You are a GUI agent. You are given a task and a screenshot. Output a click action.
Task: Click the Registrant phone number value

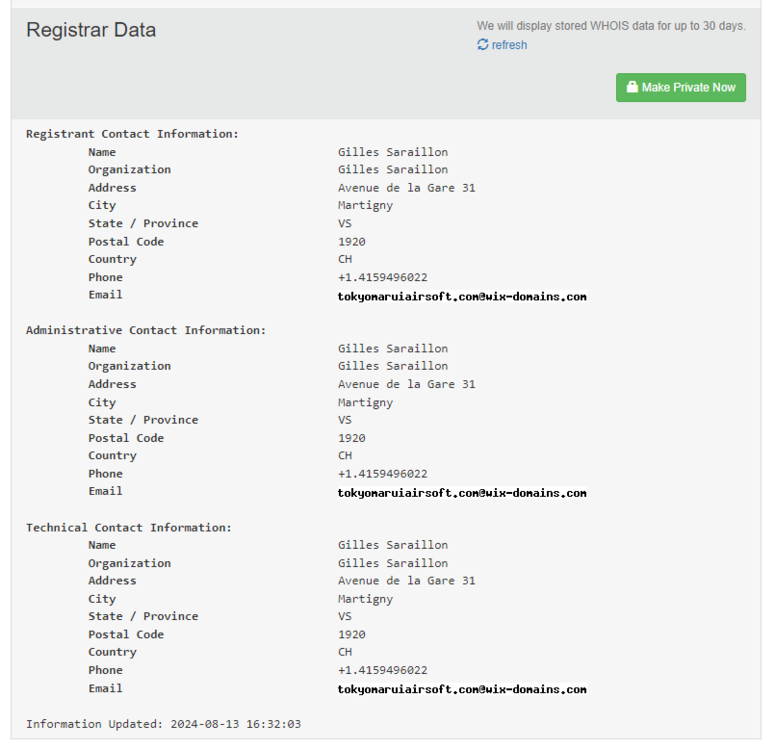pyautogui.click(x=382, y=277)
